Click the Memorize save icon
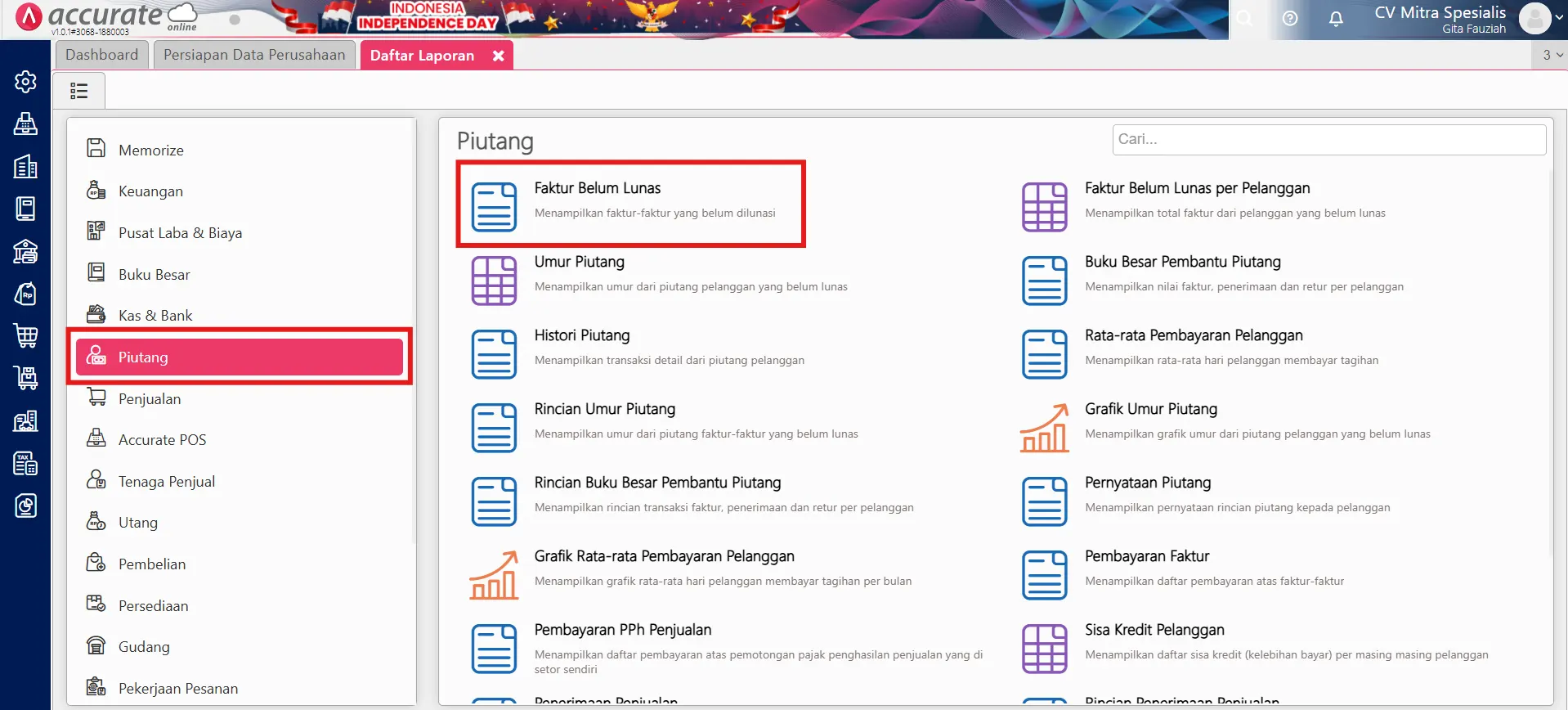Screen dimensions: 1568x710 coord(96,148)
